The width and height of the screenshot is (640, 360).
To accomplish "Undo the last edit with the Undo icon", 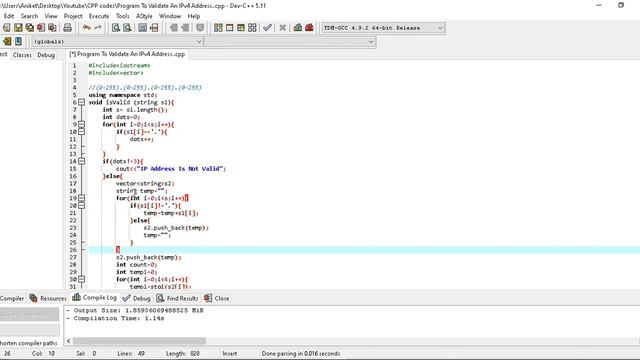I will pos(87,27).
